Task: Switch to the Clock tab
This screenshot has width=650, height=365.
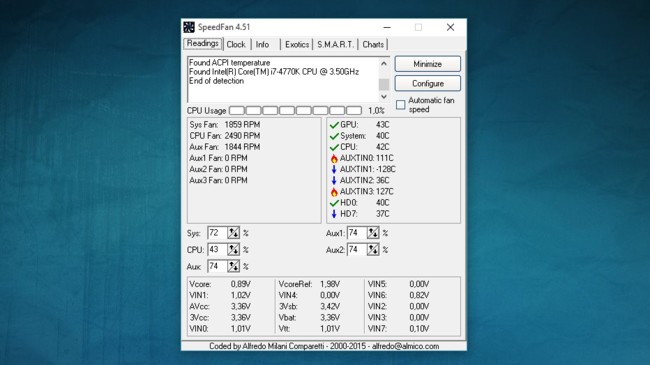Action: pos(236,44)
